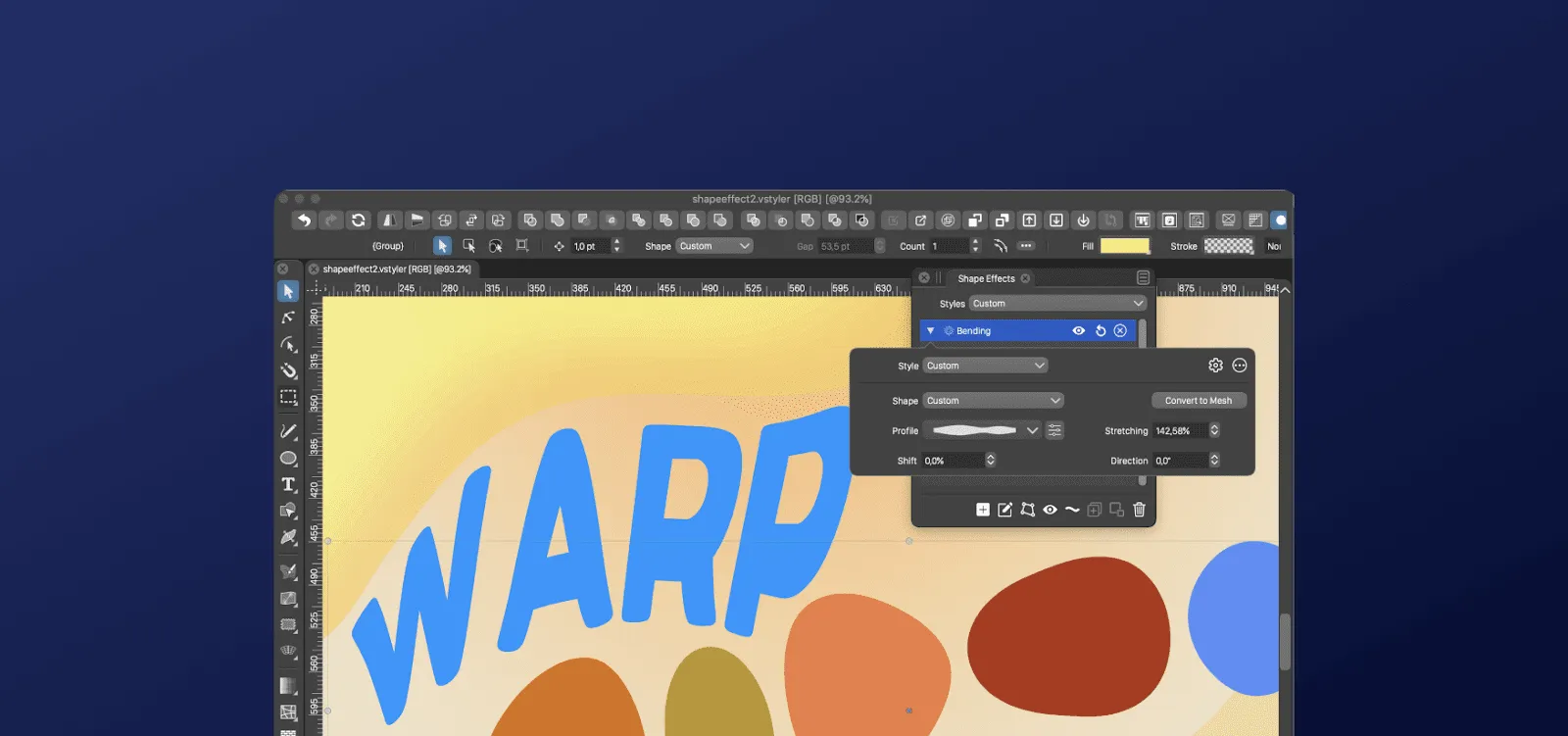Select the mesh warp tool in left toolbox
Screen dimensions: 1568x736
(x=288, y=712)
